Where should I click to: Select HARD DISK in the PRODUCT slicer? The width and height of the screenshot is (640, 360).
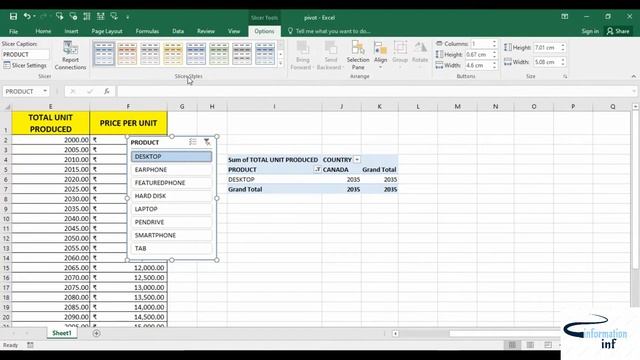171,196
